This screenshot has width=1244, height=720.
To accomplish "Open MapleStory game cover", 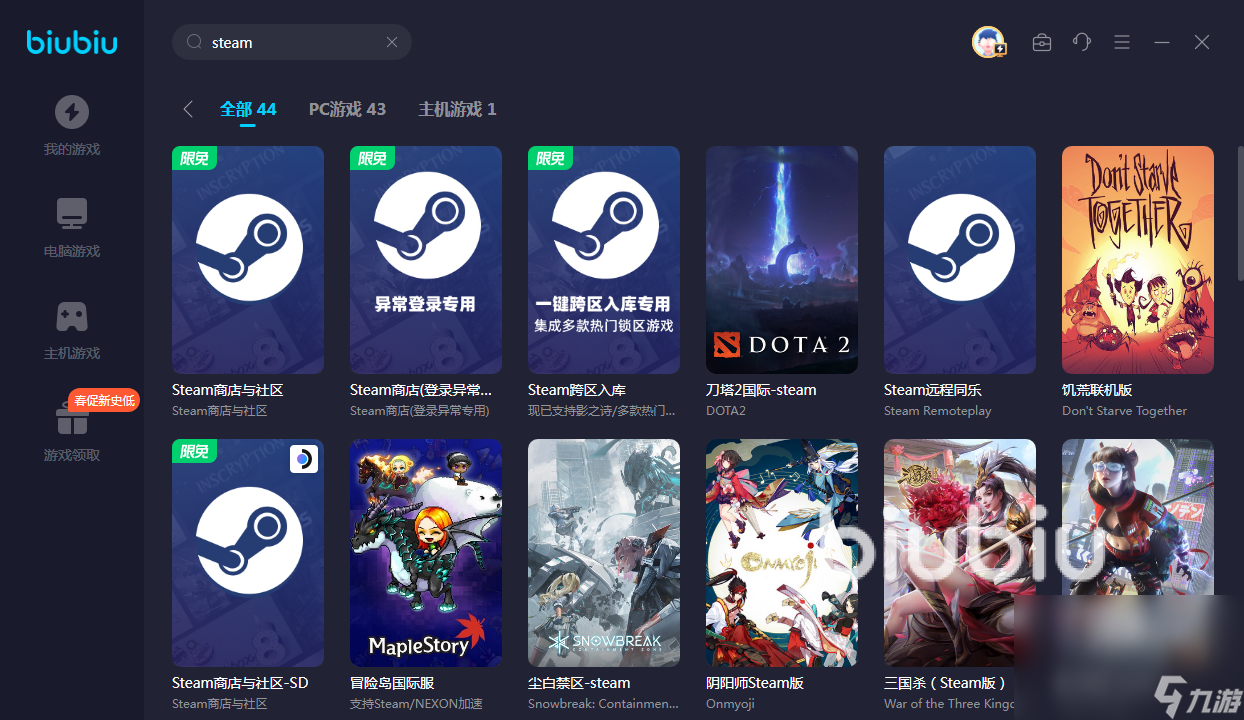I will [426, 553].
